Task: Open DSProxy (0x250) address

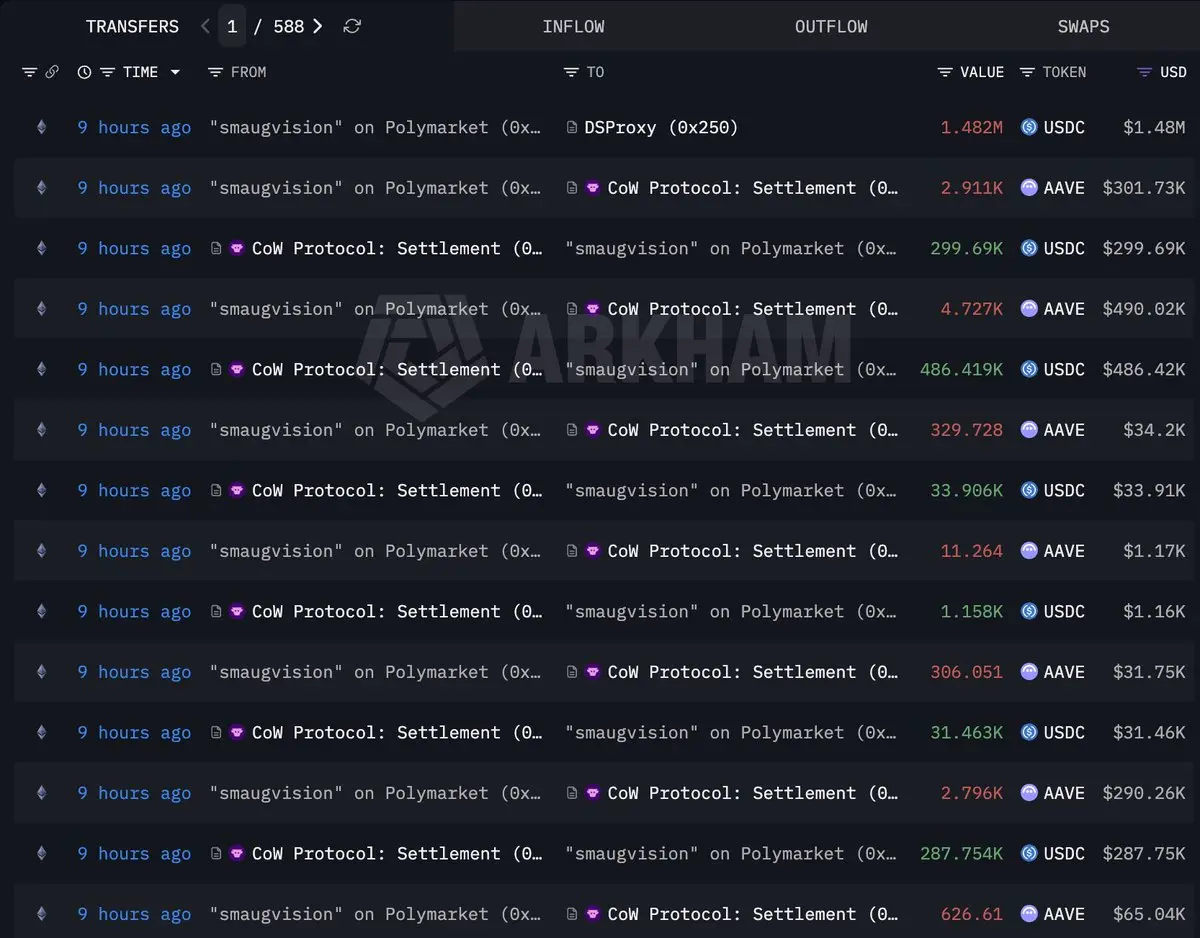Action: pyautogui.click(x=661, y=128)
